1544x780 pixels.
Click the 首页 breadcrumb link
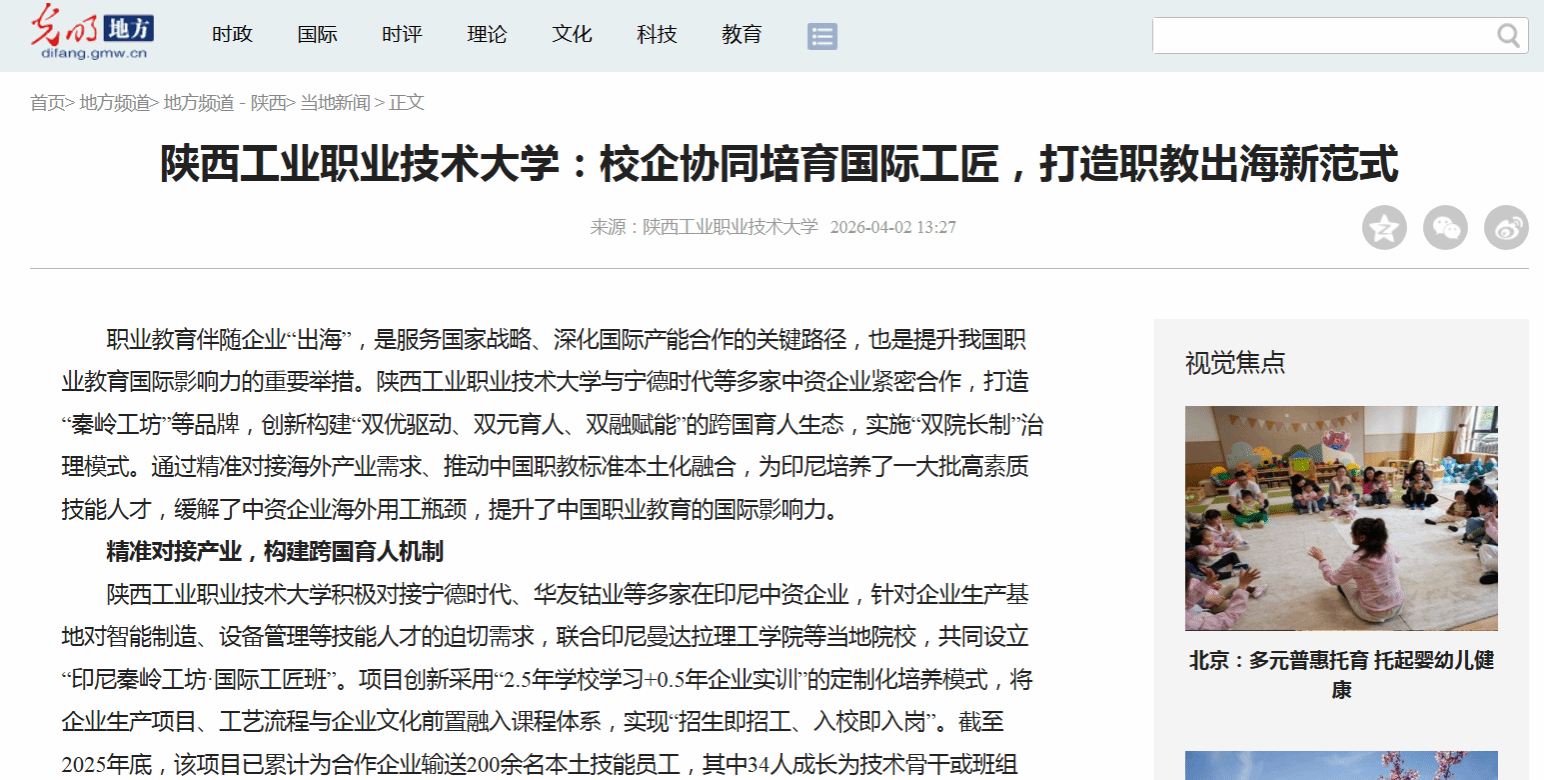click(x=47, y=103)
